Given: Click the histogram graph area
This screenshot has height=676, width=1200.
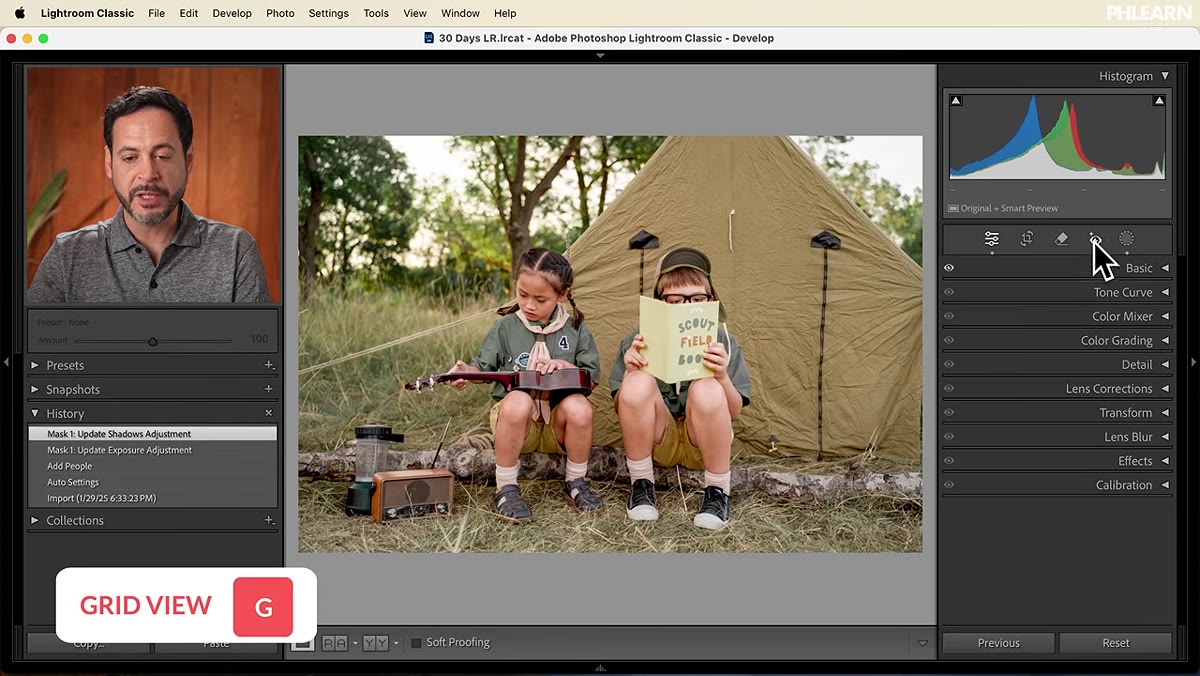Looking at the screenshot, I should [x=1057, y=137].
